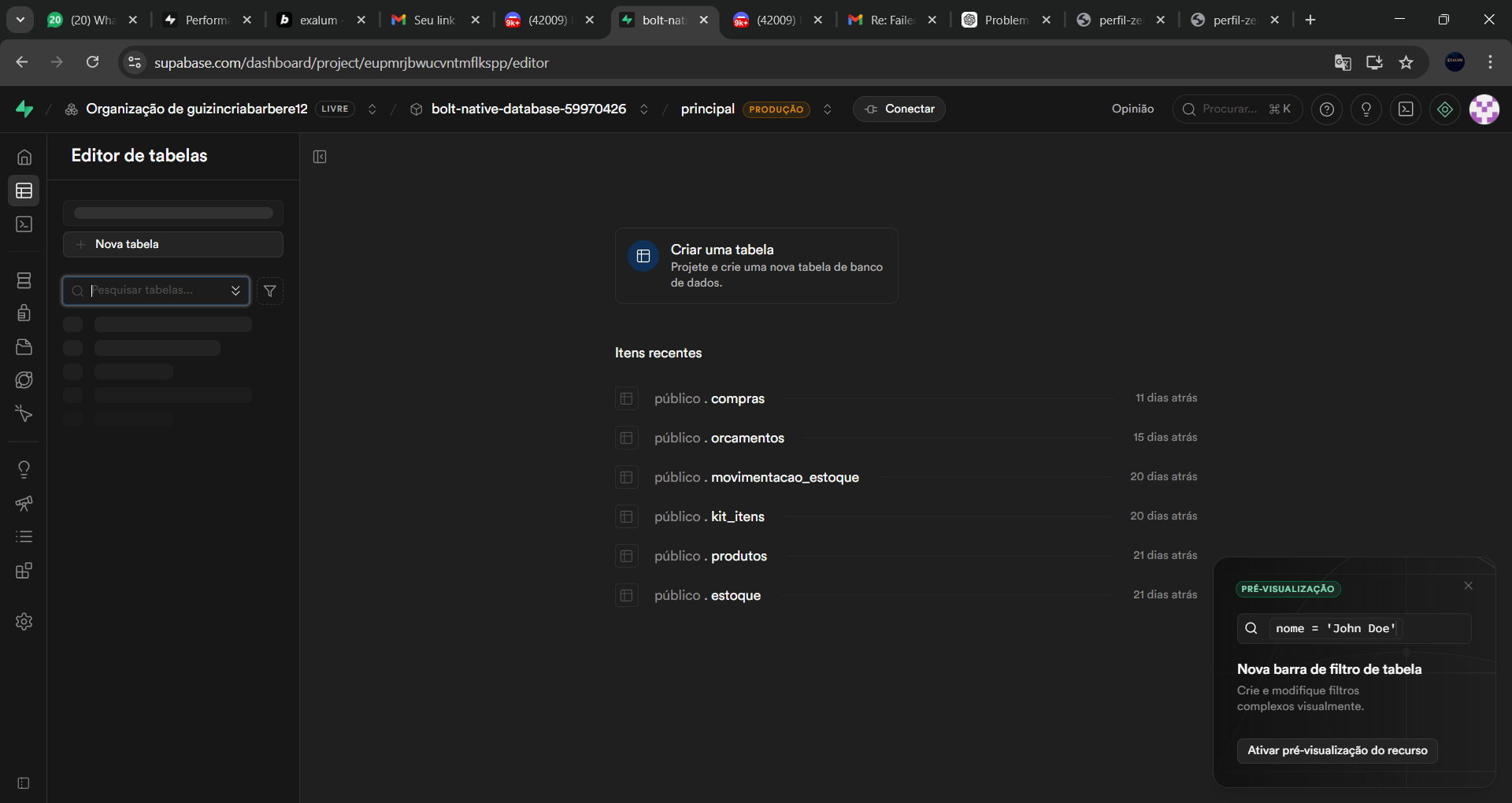Bookmark this page with the star icon

1406,63
